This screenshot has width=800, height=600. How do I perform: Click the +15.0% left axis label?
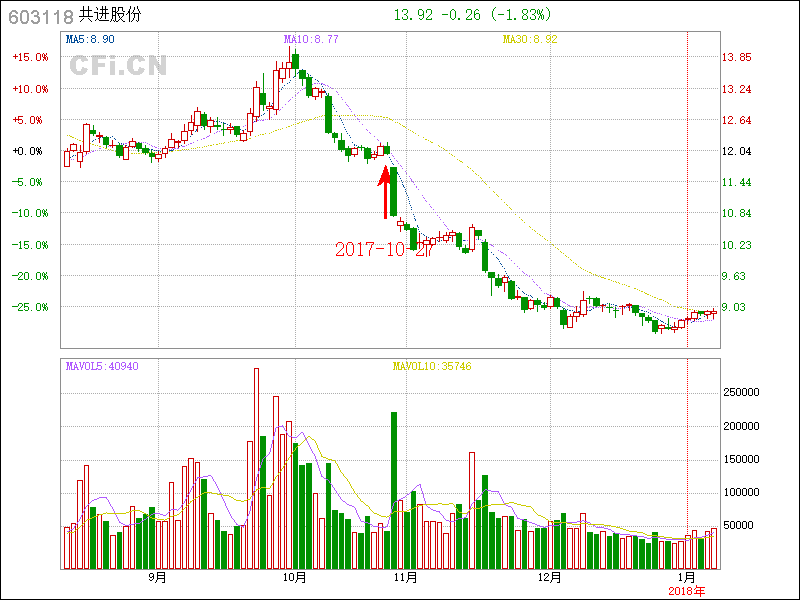click(30, 57)
